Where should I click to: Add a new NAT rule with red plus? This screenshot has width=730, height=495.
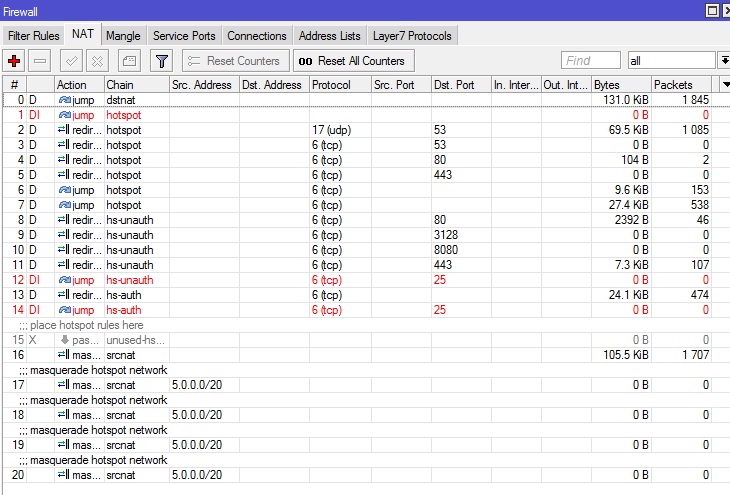14,61
